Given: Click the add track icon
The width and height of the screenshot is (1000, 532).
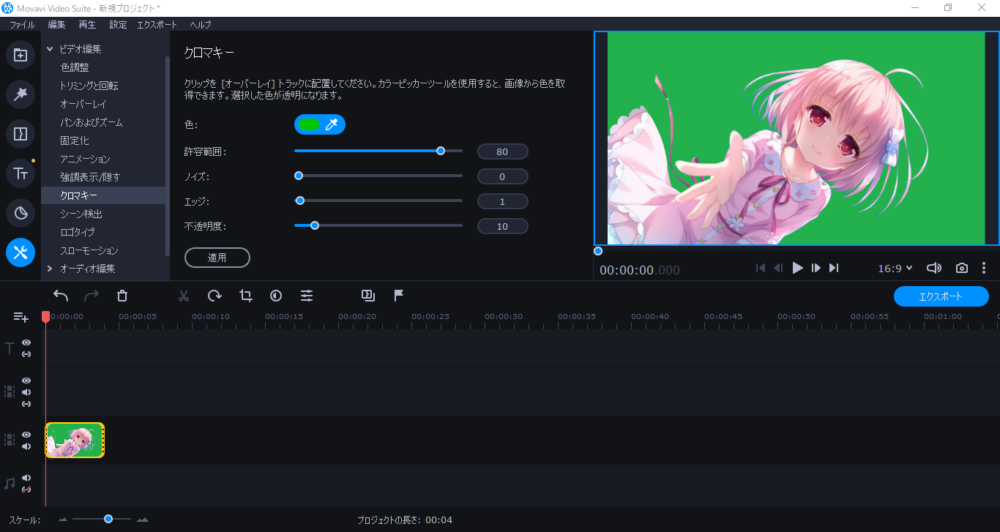Looking at the screenshot, I should (x=20, y=317).
